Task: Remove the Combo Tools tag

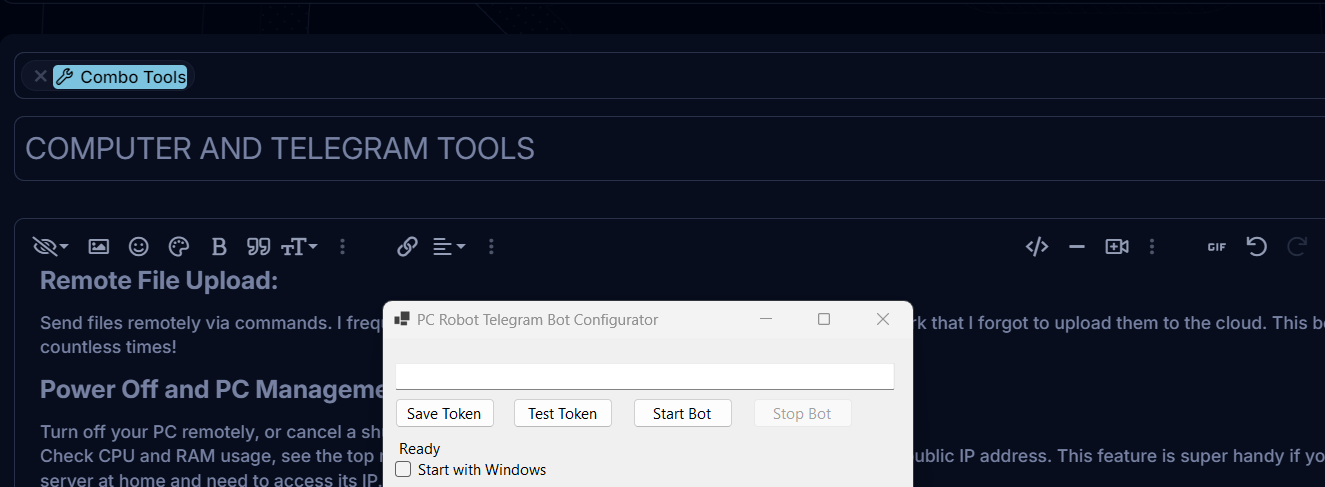Action: (x=40, y=76)
